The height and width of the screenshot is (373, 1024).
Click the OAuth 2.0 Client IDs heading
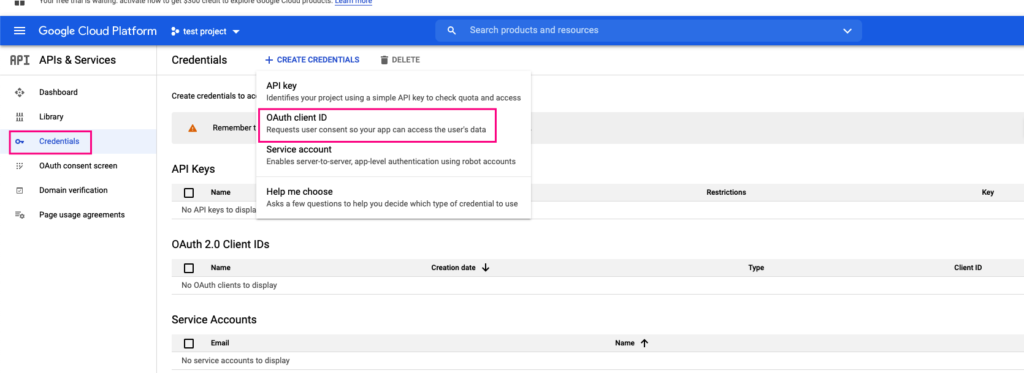coord(220,244)
